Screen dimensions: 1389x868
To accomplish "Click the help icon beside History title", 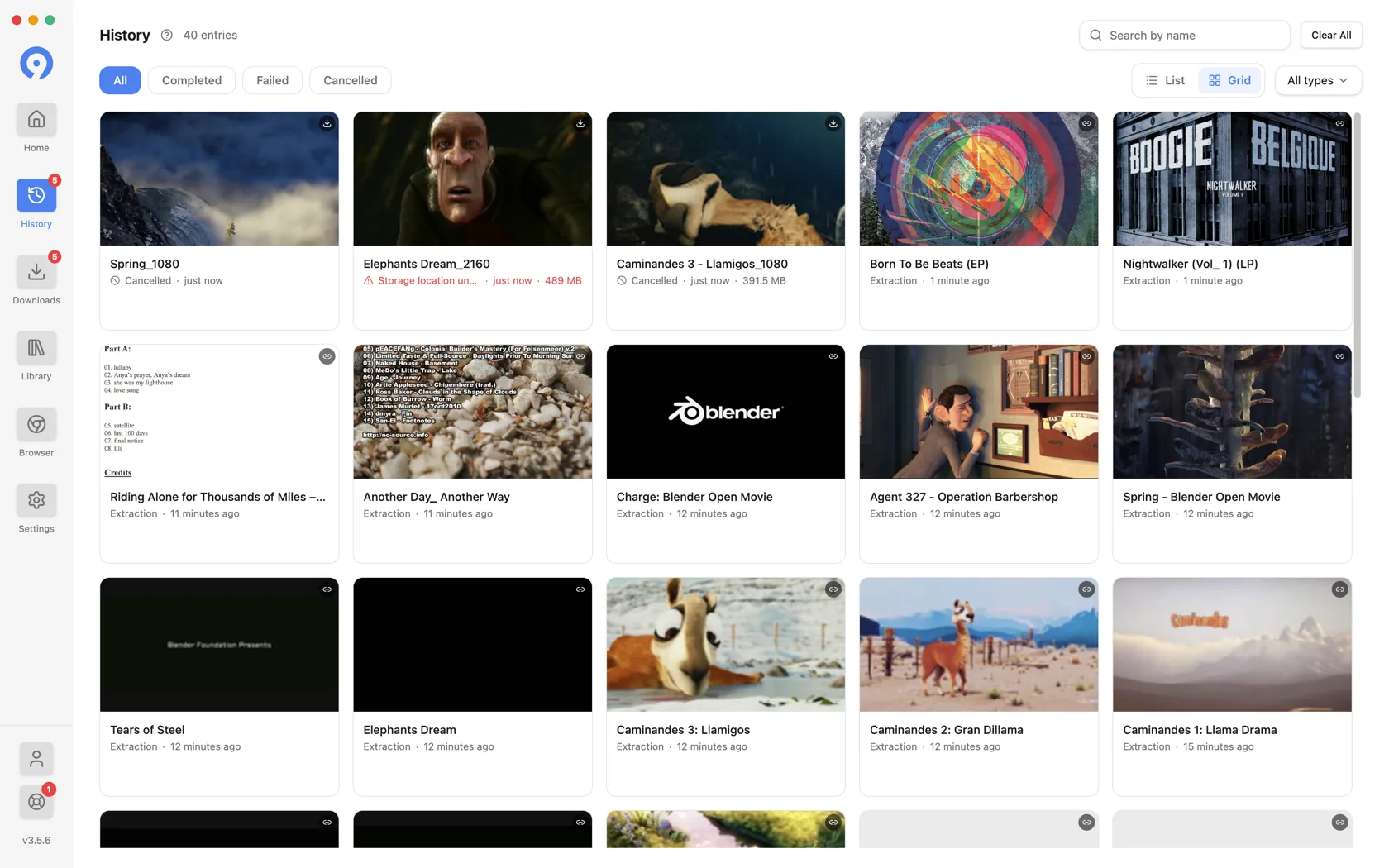I will (166, 35).
